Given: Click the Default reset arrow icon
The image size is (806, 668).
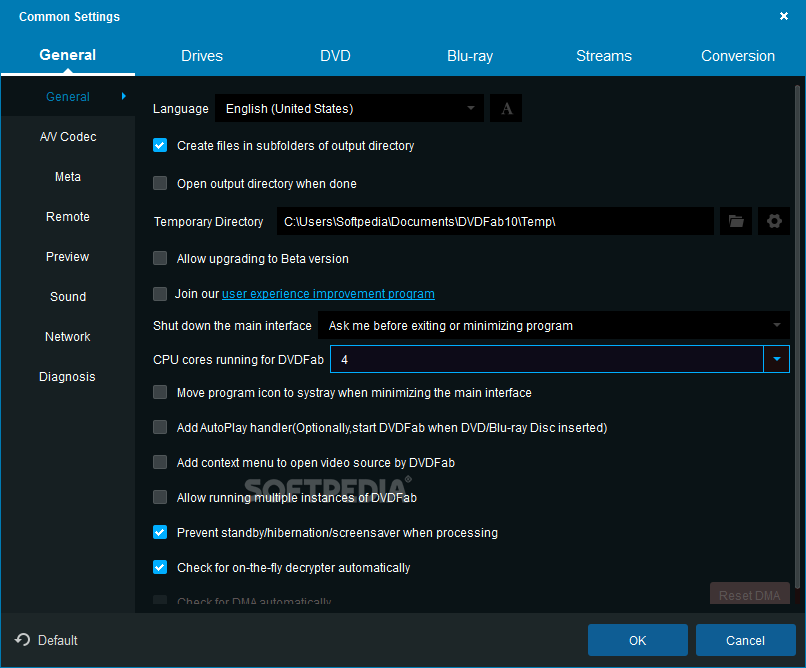Looking at the screenshot, I should 23,640.
